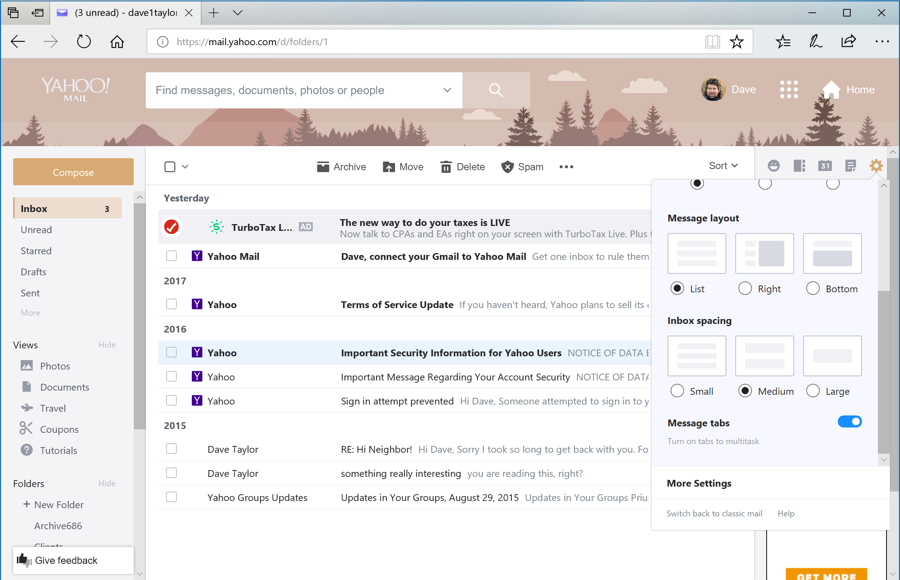Click the magnifier search button
The width and height of the screenshot is (900, 580).
click(496, 90)
